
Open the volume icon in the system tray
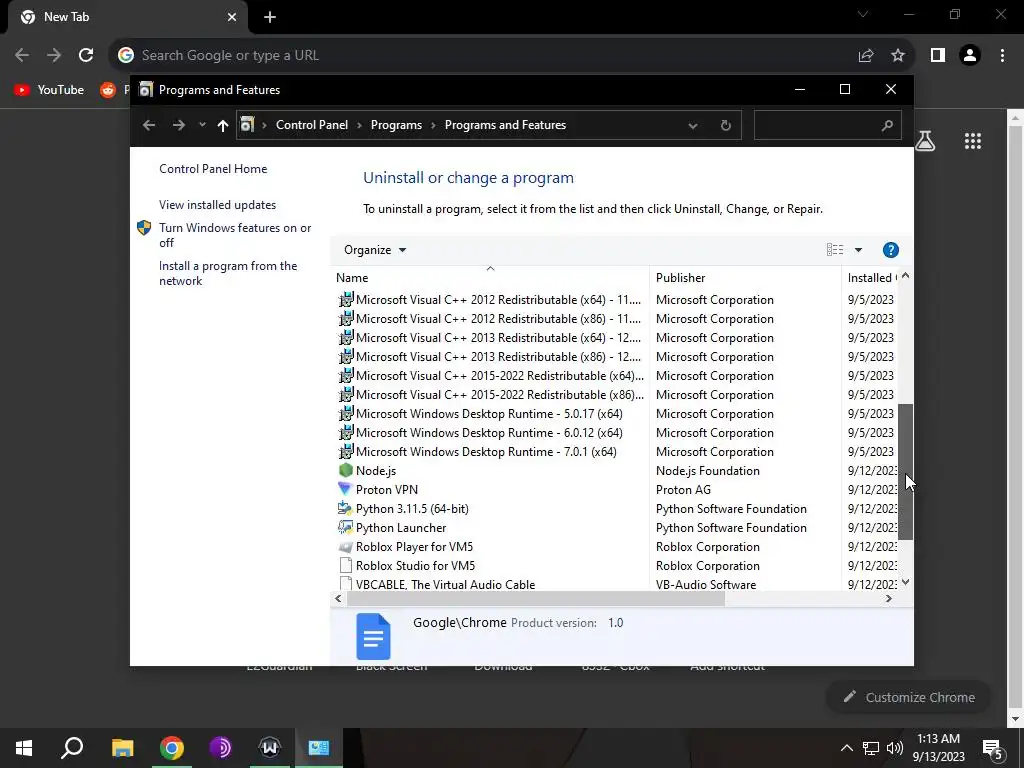[895, 748]
